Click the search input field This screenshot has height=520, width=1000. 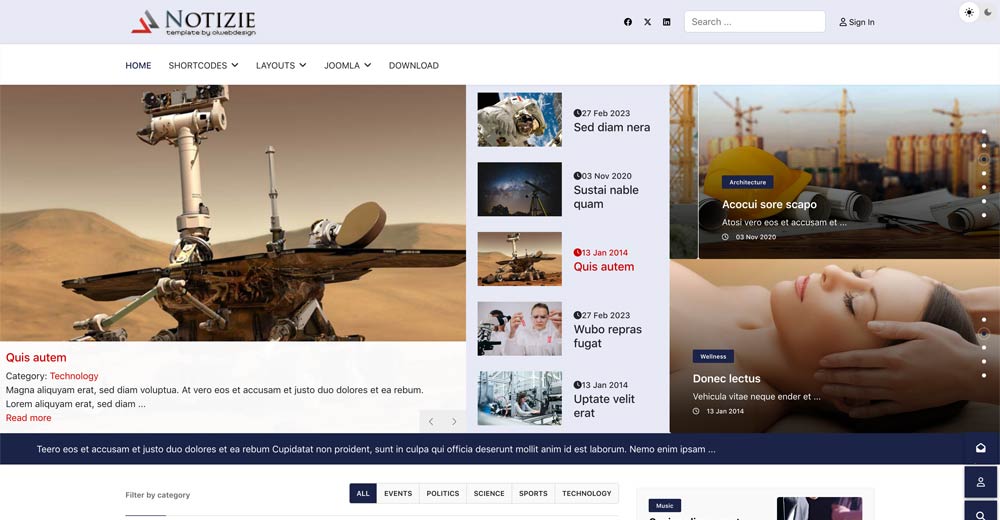click(x=754, y=22)
